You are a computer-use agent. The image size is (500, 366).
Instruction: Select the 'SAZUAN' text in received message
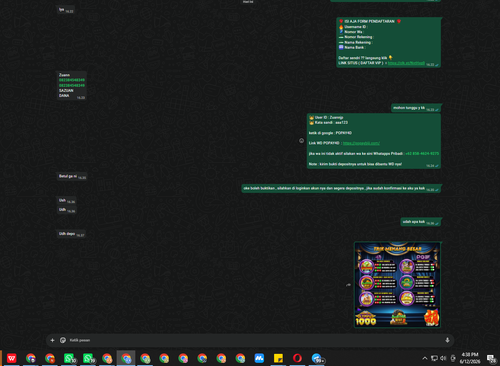(66, 90)
